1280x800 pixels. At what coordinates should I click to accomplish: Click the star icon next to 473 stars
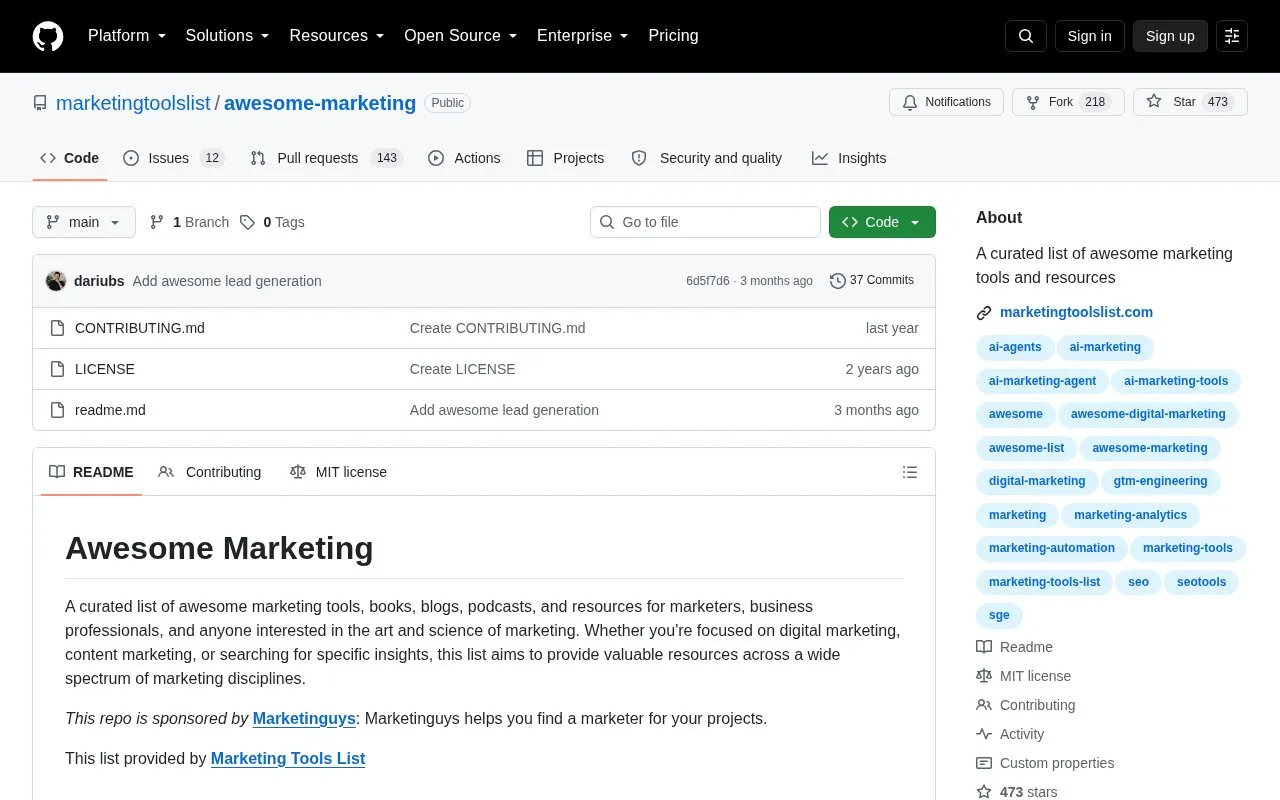pos(984,792)
